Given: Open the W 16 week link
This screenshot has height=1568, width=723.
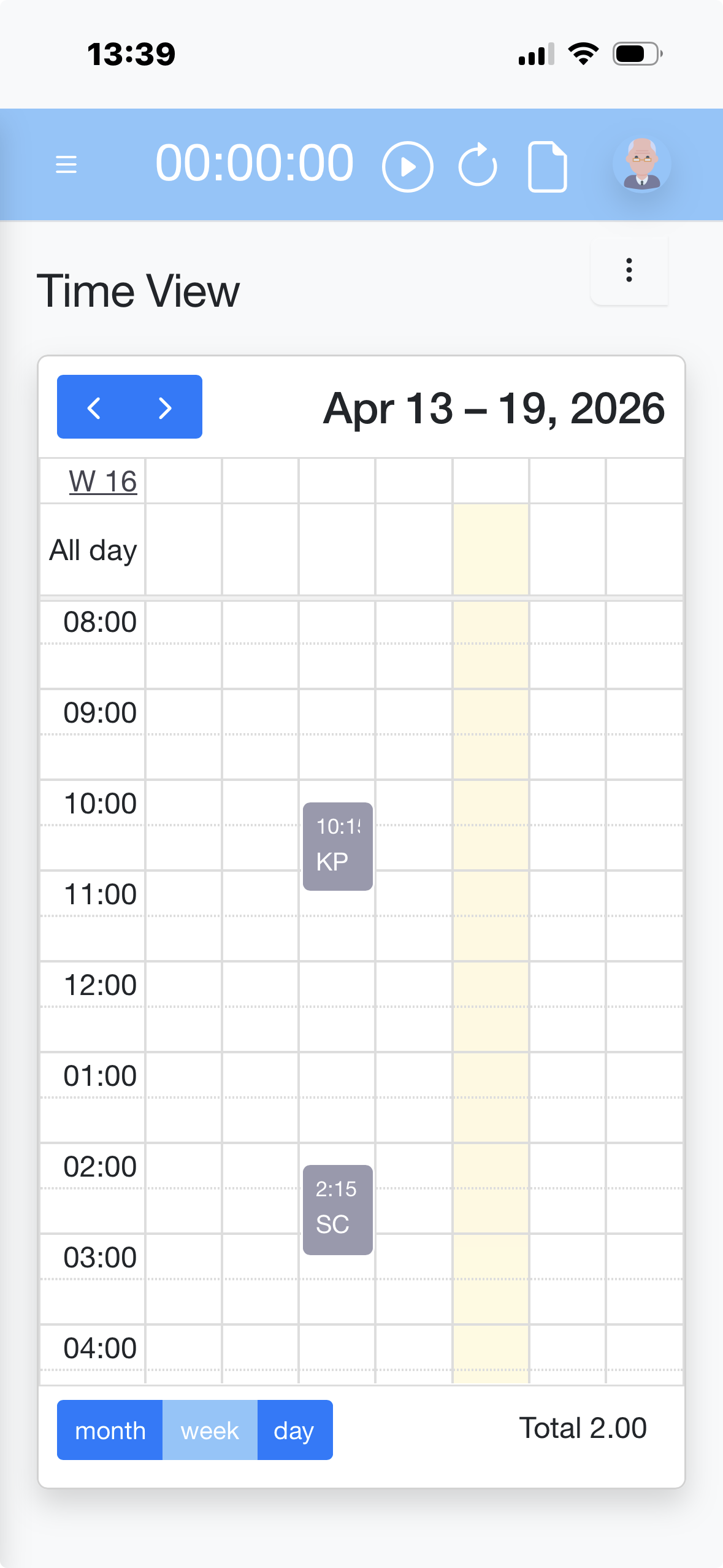Looking at the screenshot, I should pos(103,481).
